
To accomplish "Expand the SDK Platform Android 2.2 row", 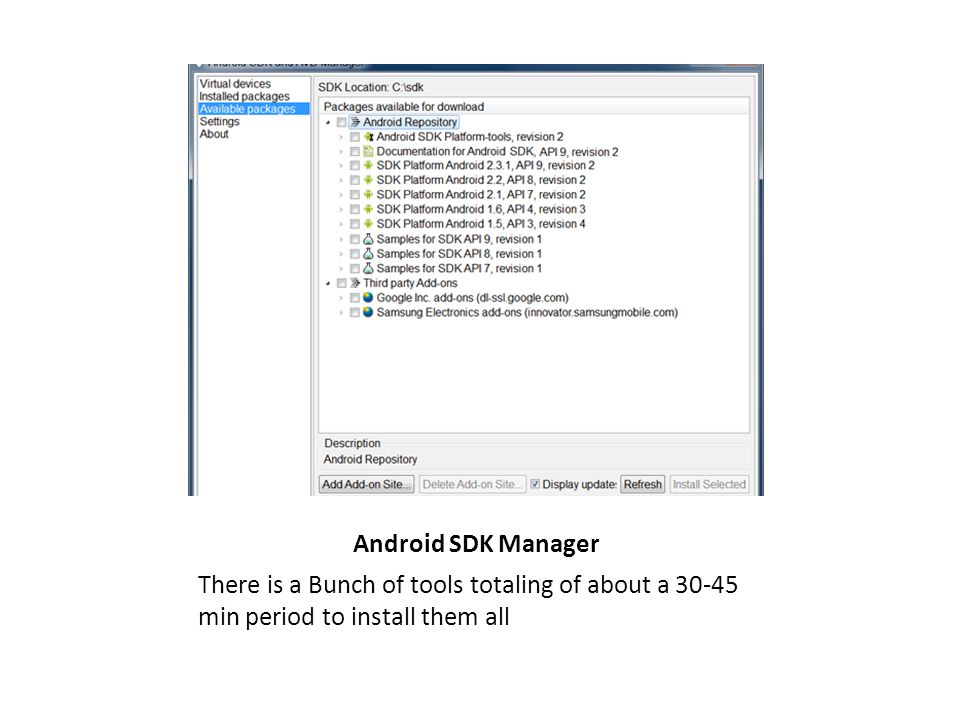I will (x=342, y=181).
